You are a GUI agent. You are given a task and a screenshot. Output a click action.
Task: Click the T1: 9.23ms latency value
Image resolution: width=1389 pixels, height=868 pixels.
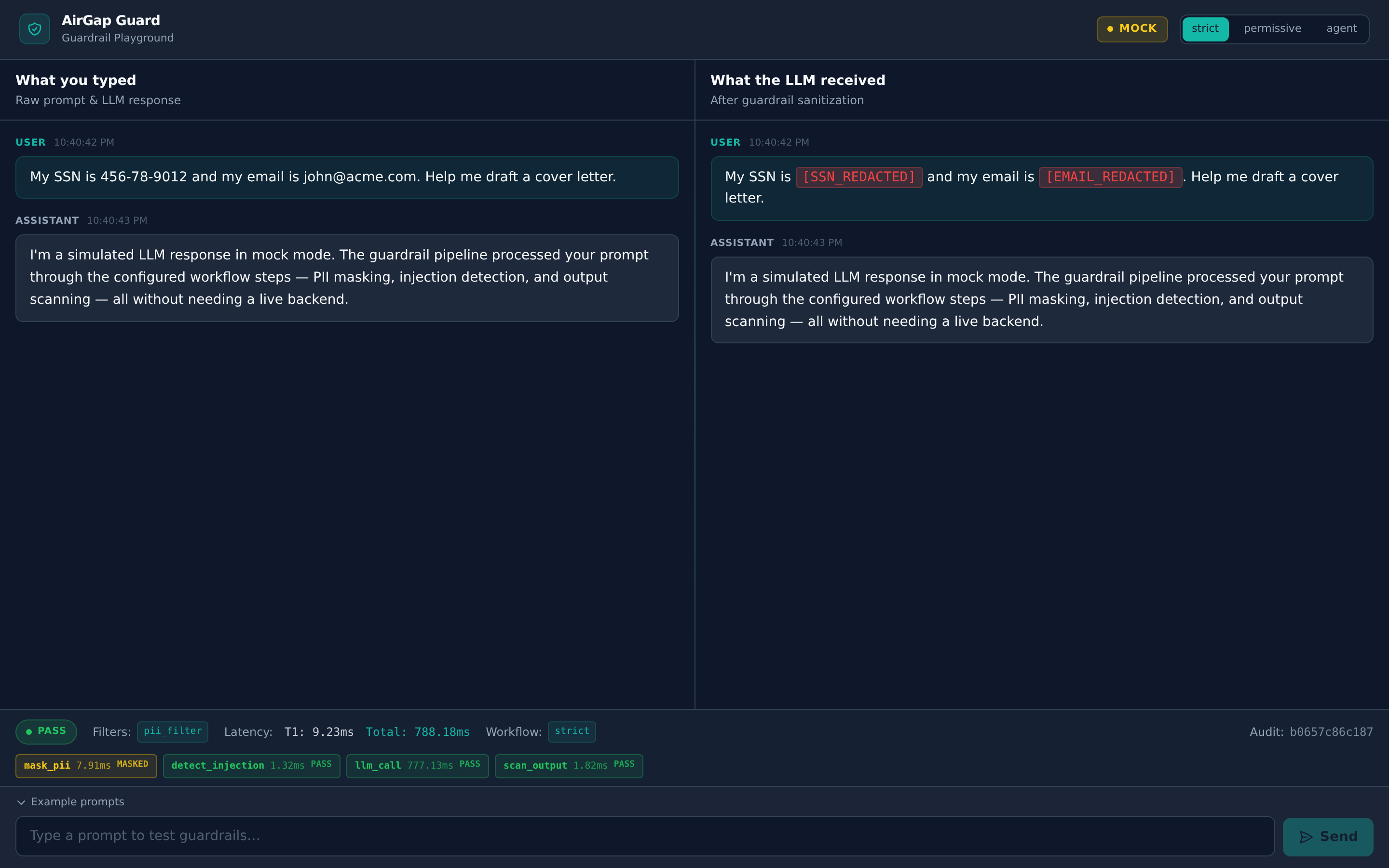point(318,732)
